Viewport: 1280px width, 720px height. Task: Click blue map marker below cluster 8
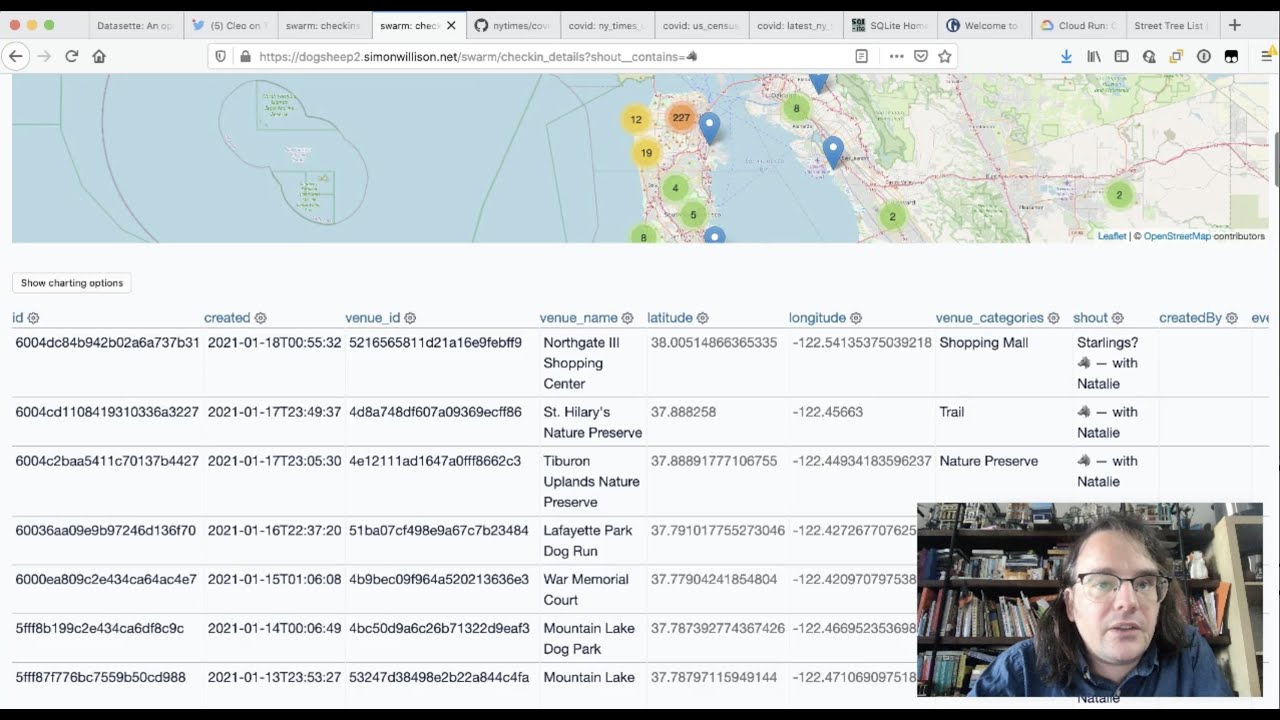pyautogui.click(x=833, y=153)
